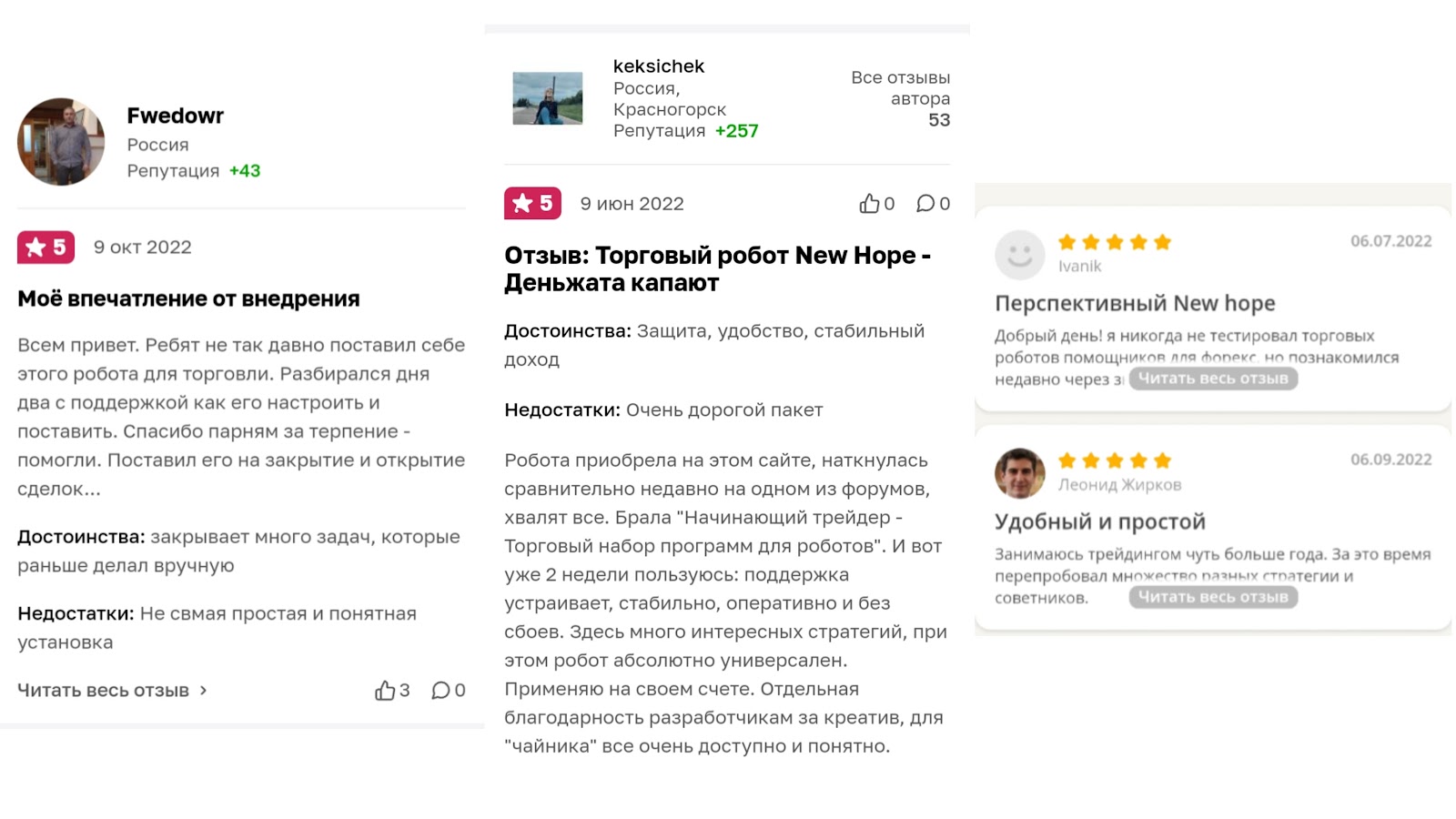The image size is (1456, 819).
Task: Open keksichek's profile picture
Action: tap(547, 98)
